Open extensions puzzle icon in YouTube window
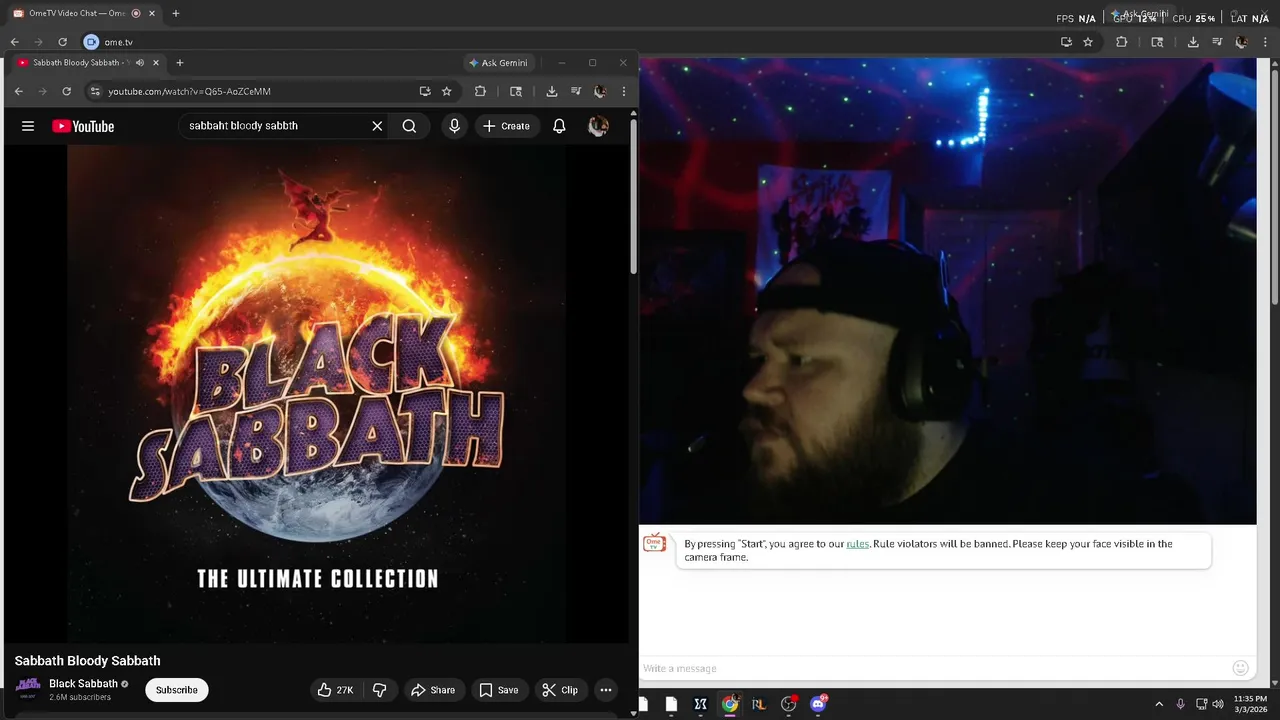Viewport: 1280px width, 720px height. 480,91
